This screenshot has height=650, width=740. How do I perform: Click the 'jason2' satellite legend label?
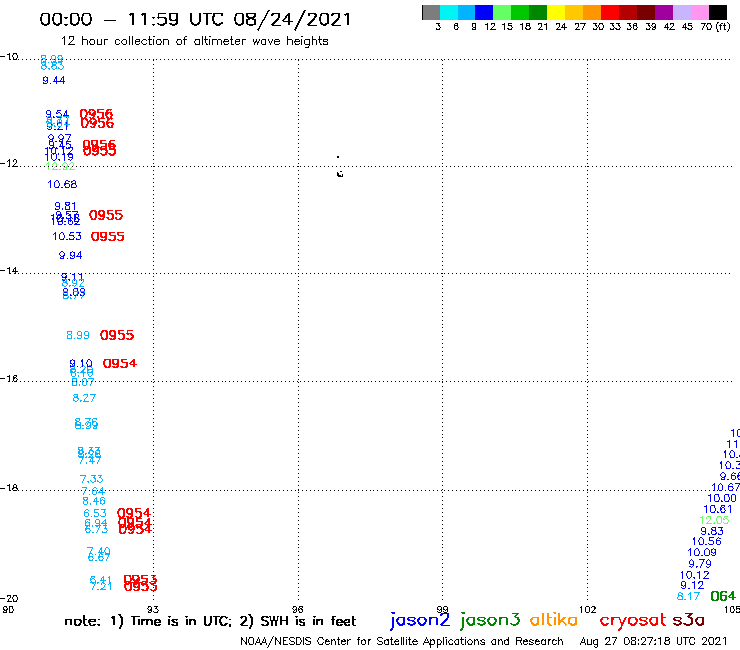420,620
